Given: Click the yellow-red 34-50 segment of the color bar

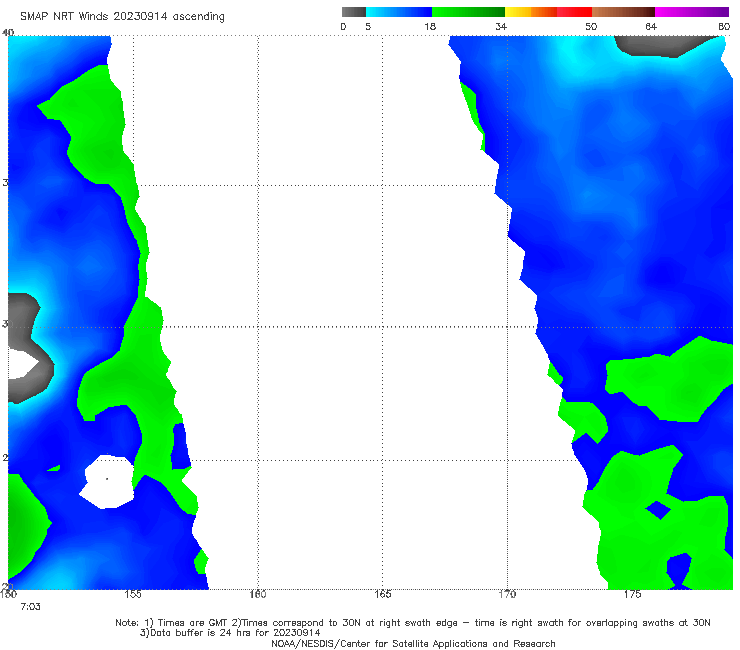Looking at the screenshot, I should point(548,12).
